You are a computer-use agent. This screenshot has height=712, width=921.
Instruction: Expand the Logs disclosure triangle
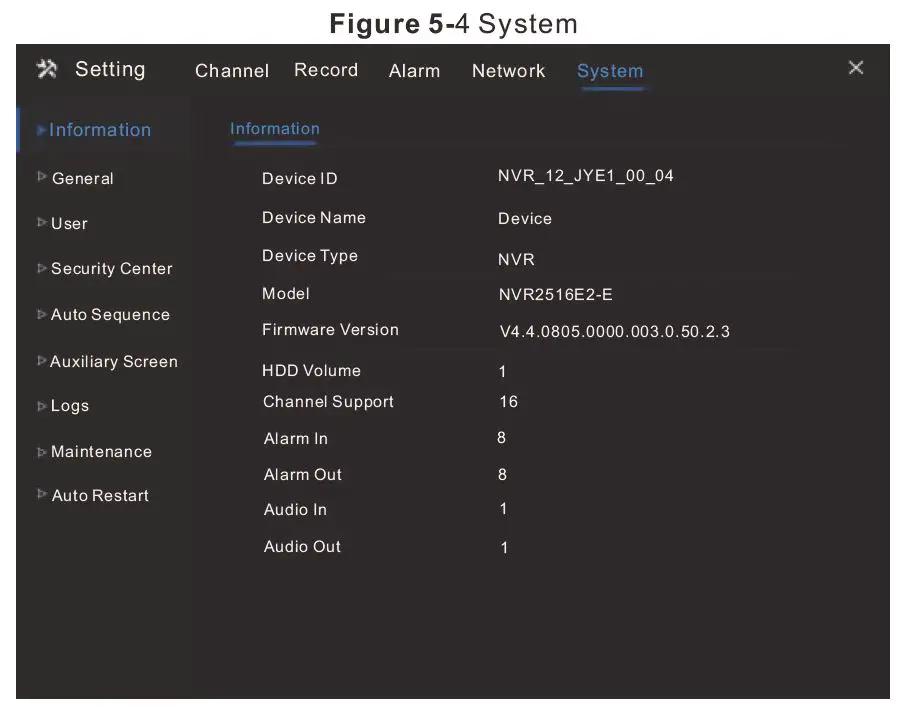[x=42, y=406]
